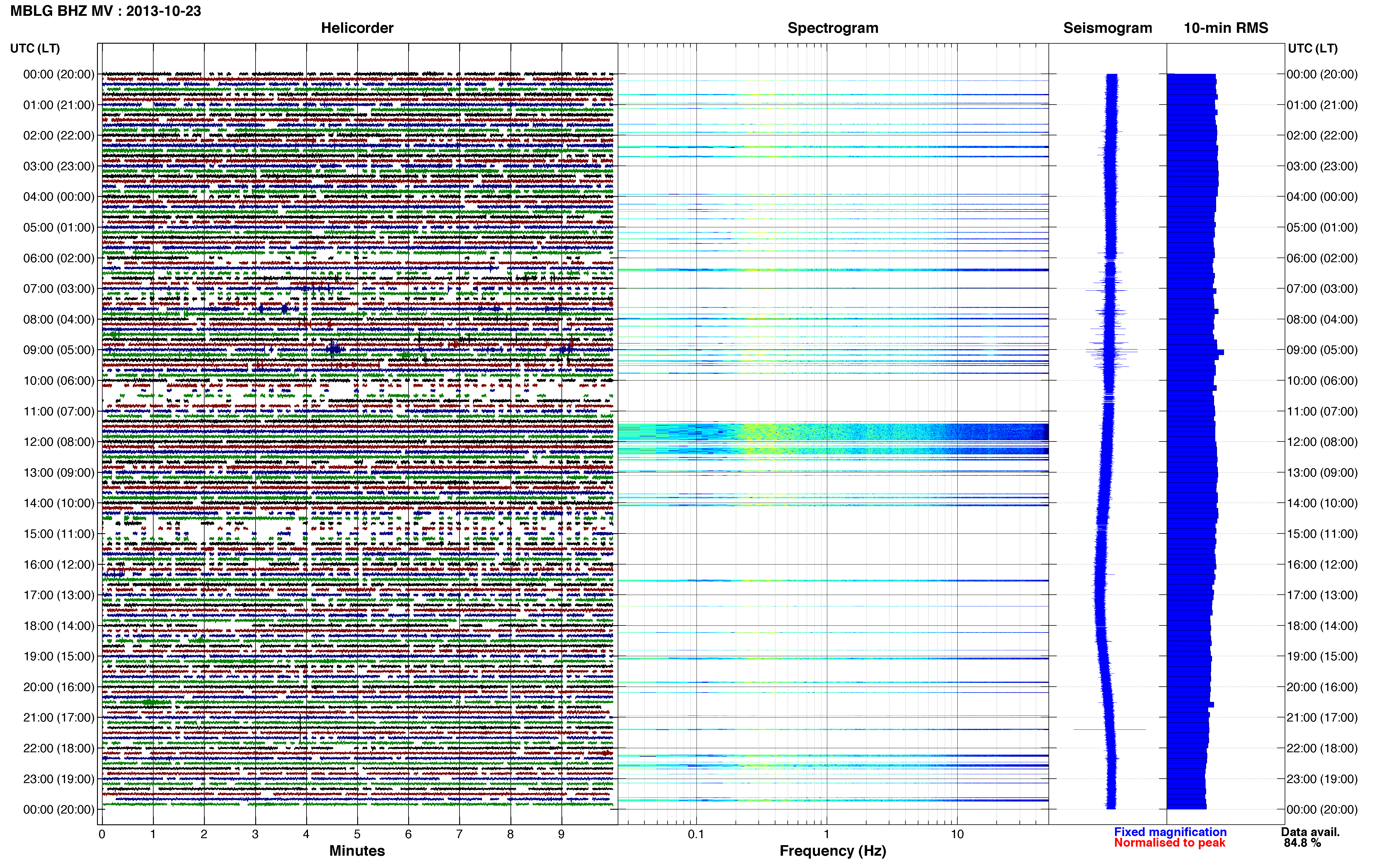Click left time label '14:00 (10:00)'
The height and width of the screenshot is (868, 1389).
point(59,503)
